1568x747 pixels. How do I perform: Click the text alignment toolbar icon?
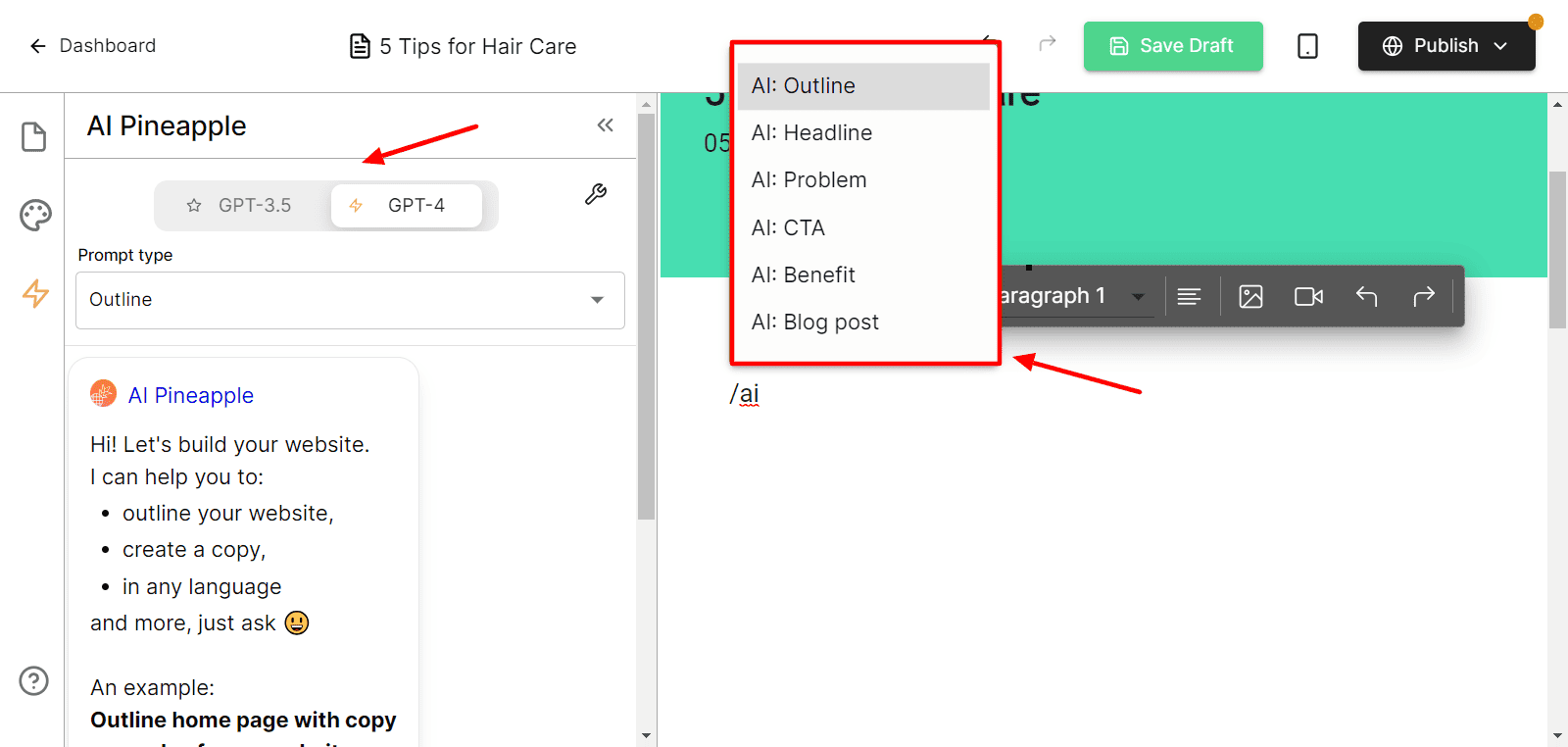[1189, 296]
